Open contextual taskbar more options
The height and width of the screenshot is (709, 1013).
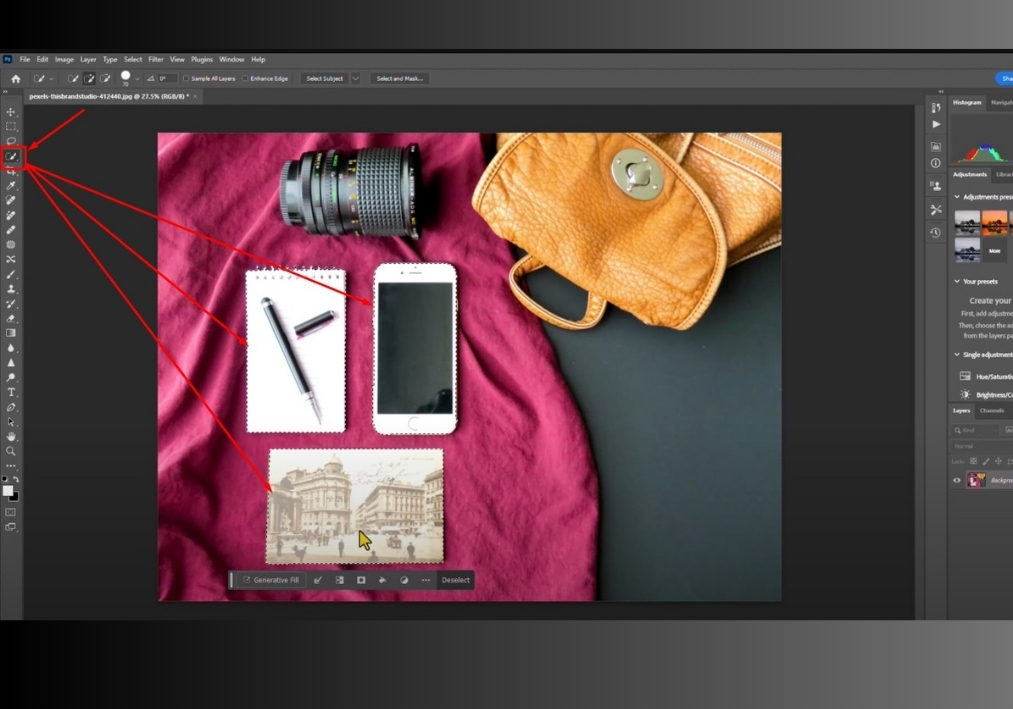[426, 580]
